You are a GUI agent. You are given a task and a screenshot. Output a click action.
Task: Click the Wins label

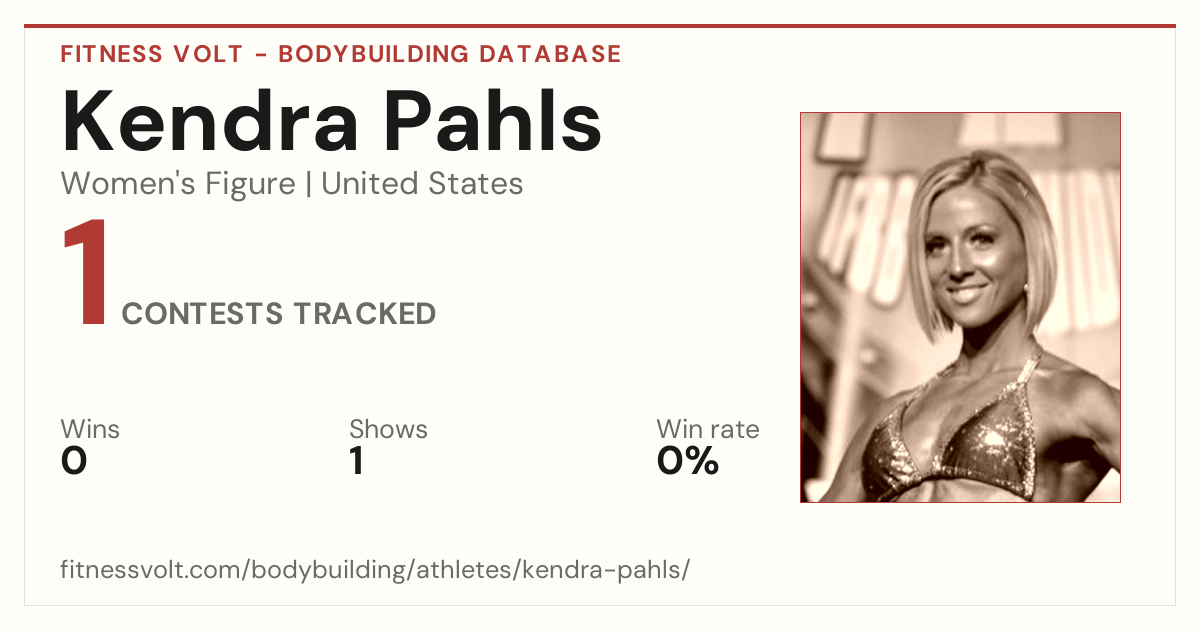click(x=90, y=430)
